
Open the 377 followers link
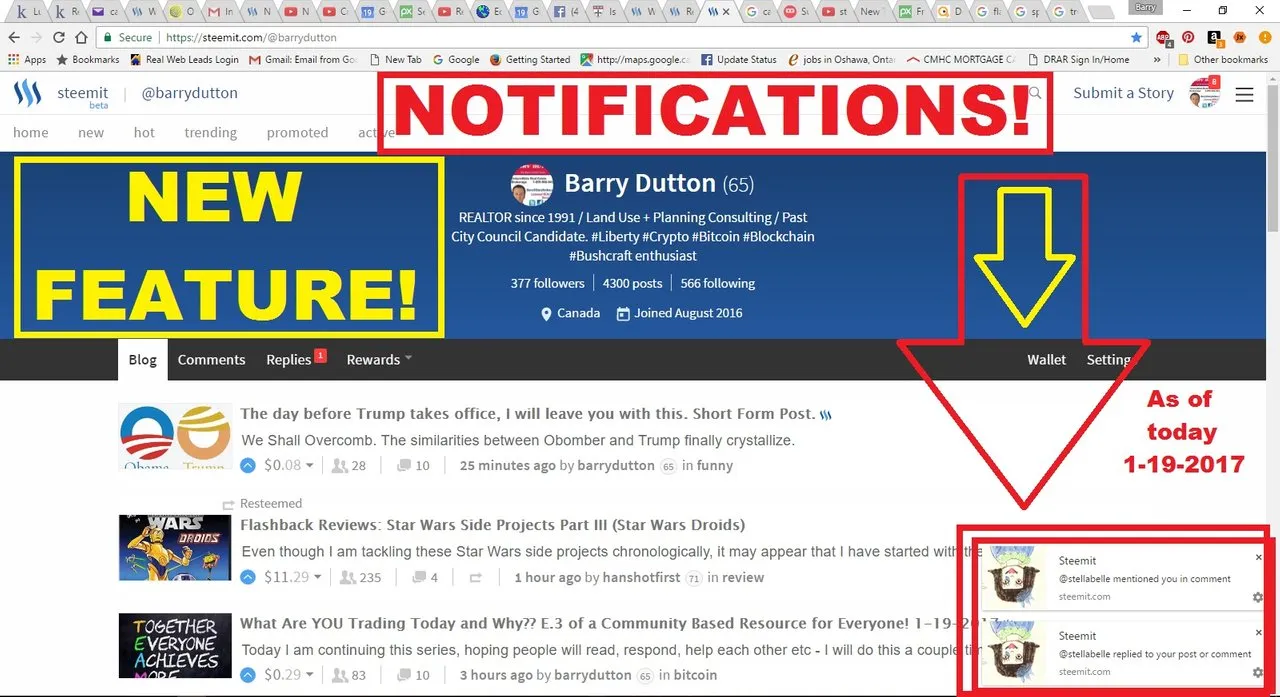click(x=548, y=283)
